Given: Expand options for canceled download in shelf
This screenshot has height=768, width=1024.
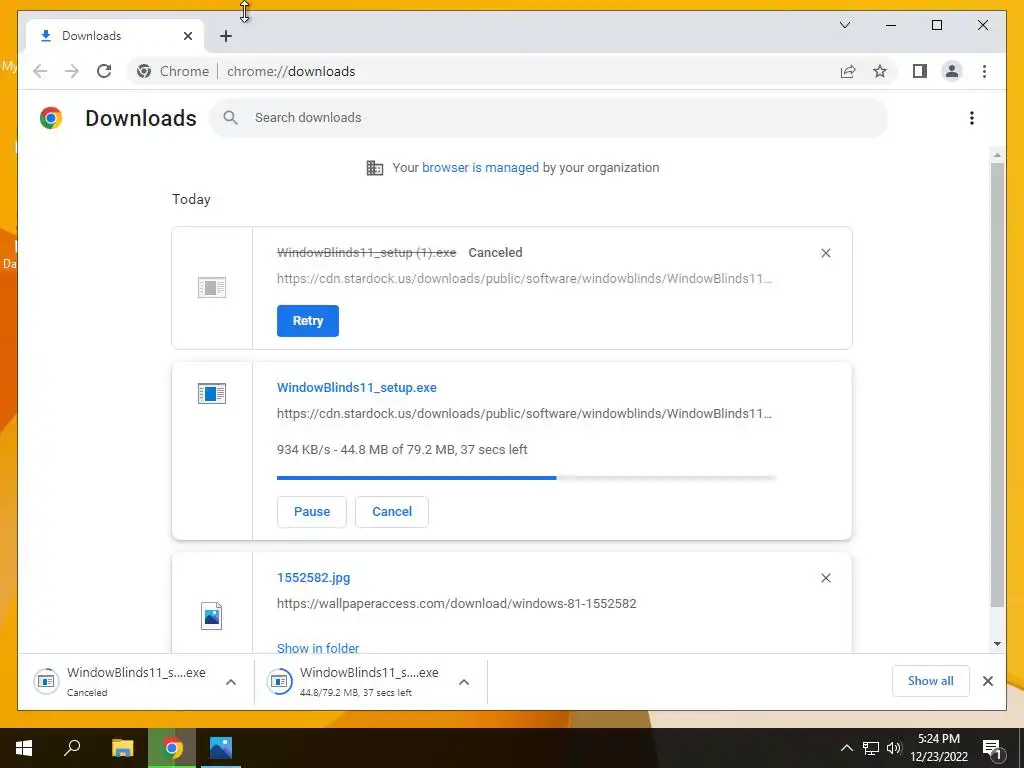Looking at the screenshot, I should (x=231, y=682).
